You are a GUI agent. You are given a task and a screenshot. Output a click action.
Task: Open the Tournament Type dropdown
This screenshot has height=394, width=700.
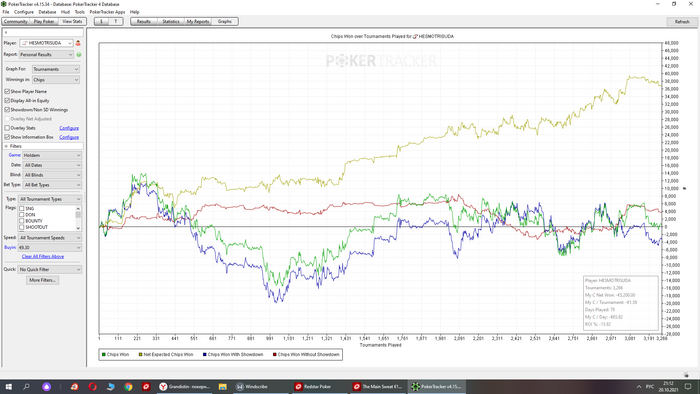coord(50,199)
